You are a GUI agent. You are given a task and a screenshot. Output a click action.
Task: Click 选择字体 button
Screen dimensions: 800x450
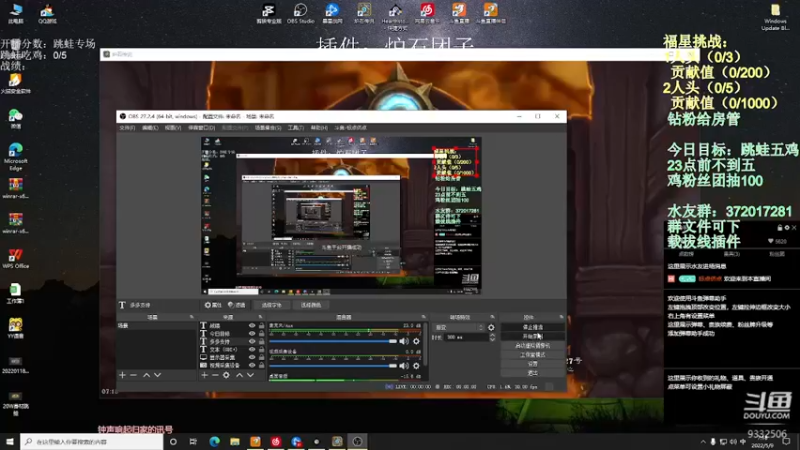(x=271, y=305)
